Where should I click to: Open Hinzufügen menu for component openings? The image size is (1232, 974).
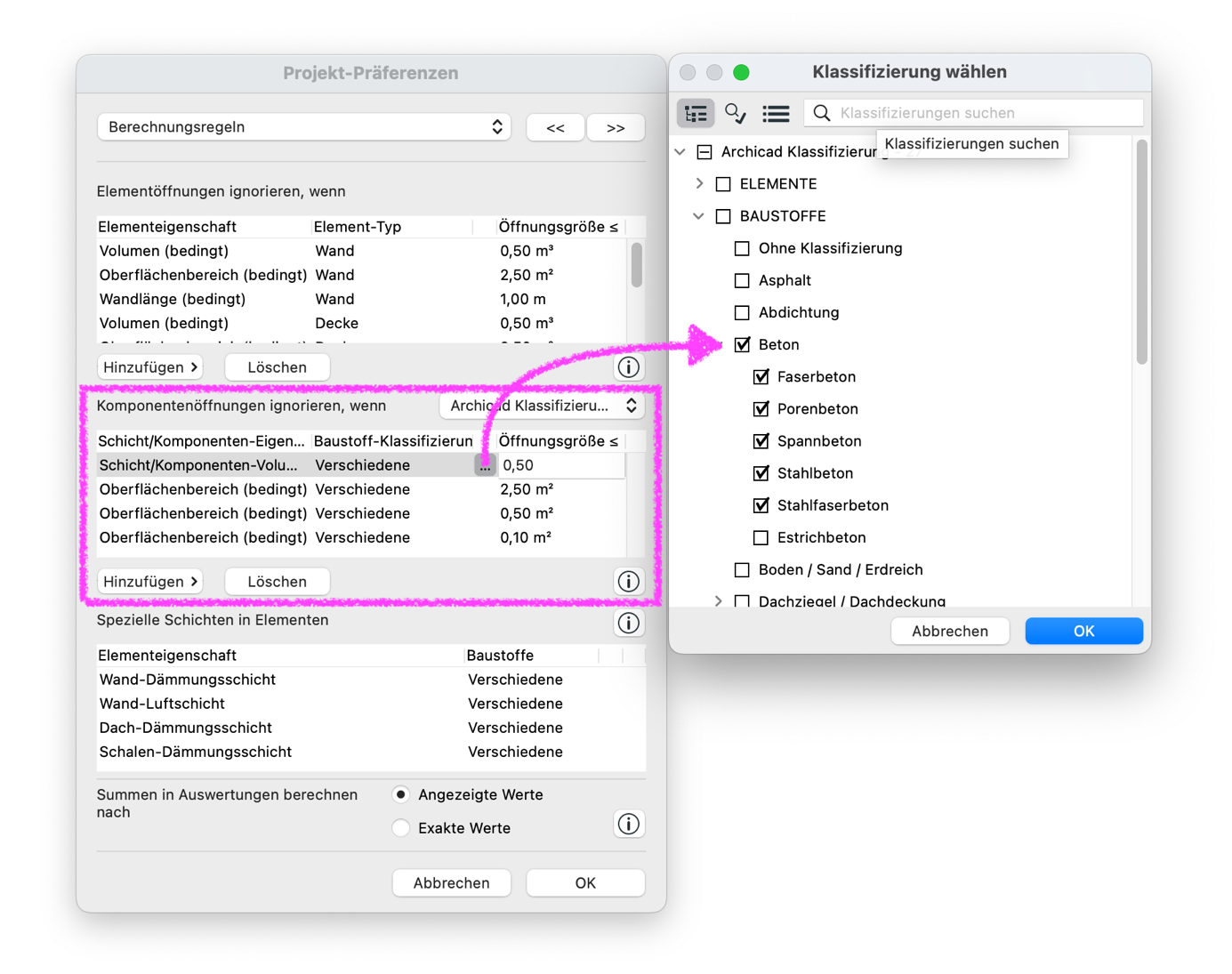149,581
